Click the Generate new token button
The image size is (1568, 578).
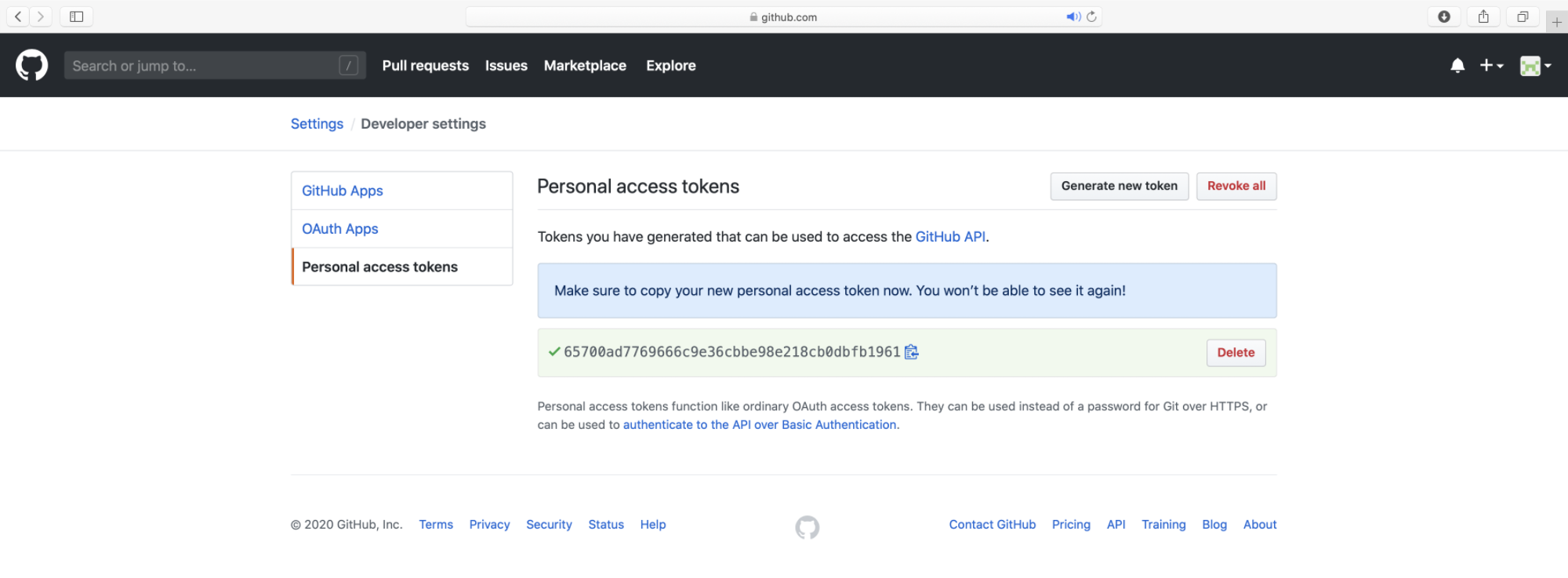click(x=1119, y=186)
